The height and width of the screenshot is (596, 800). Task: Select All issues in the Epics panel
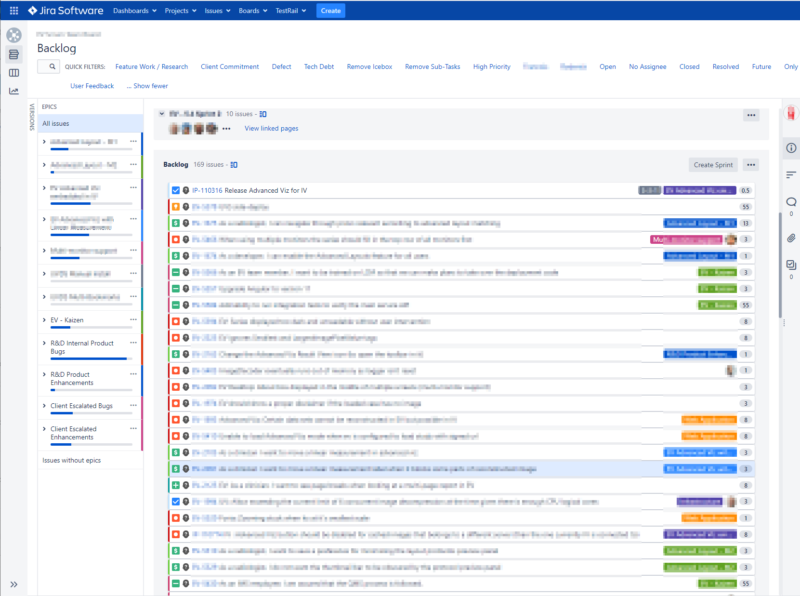pos(90,123)
